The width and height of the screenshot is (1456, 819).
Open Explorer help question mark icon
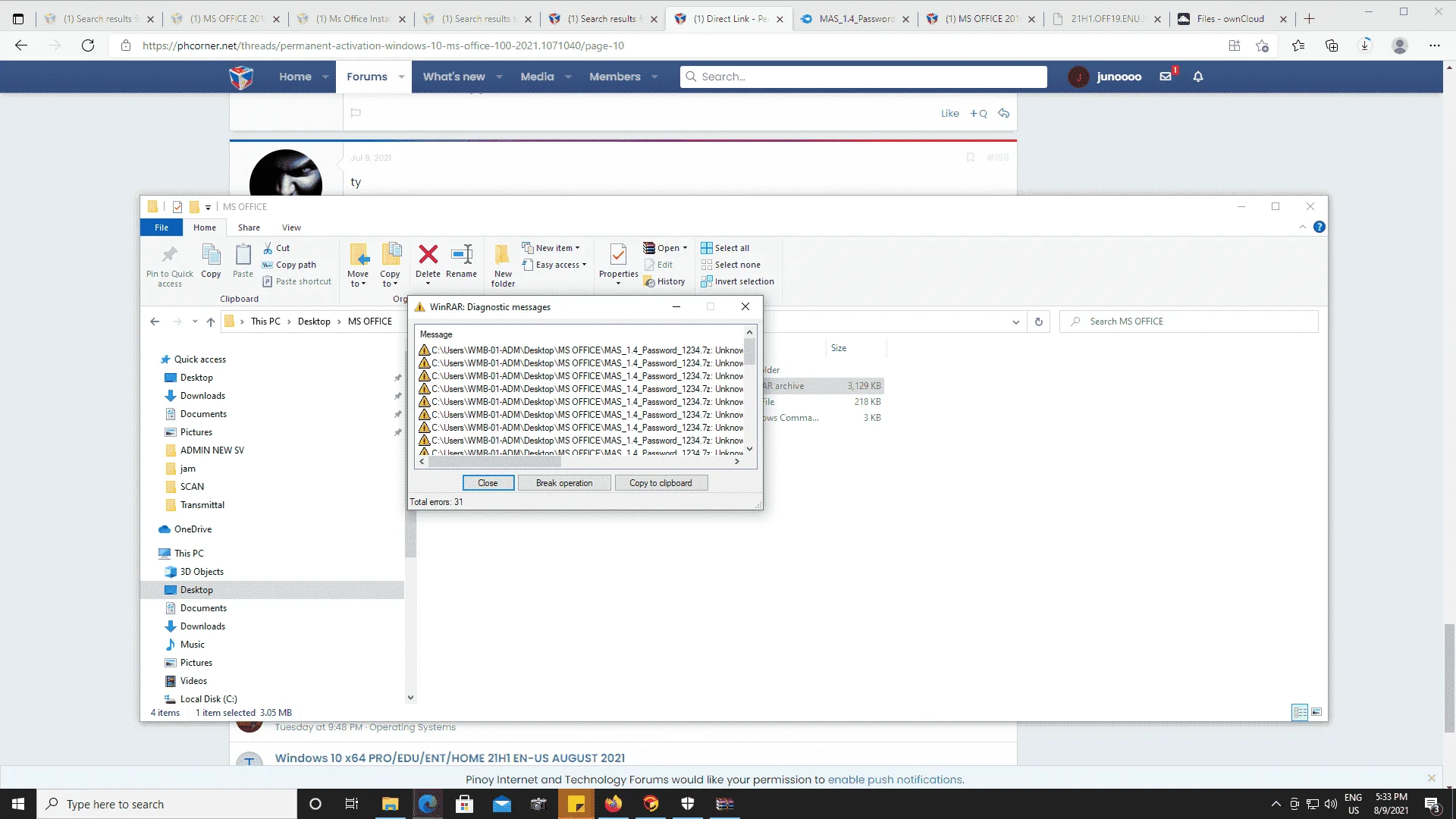pyautogui.click(x=1319, y=227)
